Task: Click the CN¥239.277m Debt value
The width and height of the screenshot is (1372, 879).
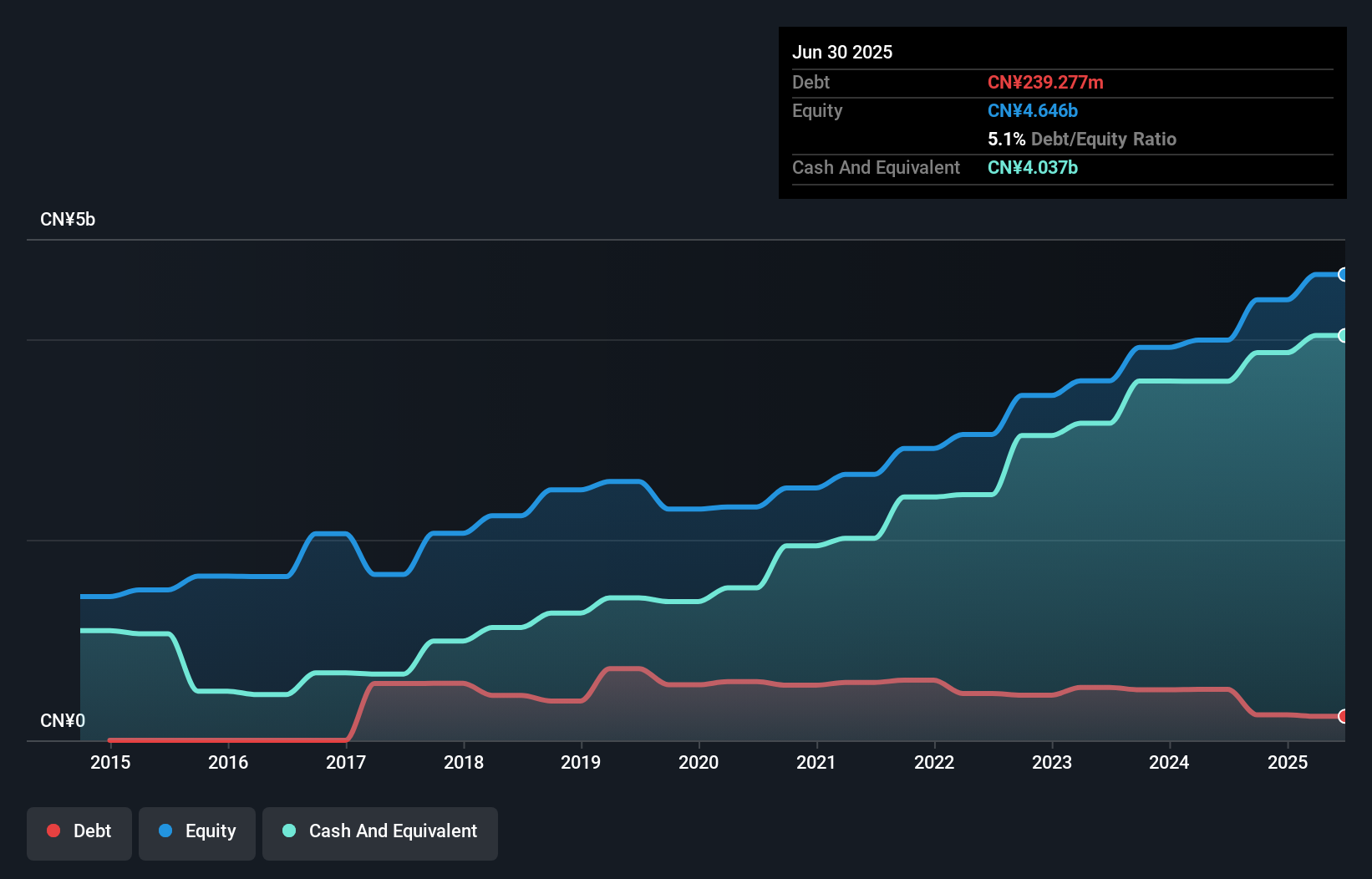Action: [x=1045, y=82]
